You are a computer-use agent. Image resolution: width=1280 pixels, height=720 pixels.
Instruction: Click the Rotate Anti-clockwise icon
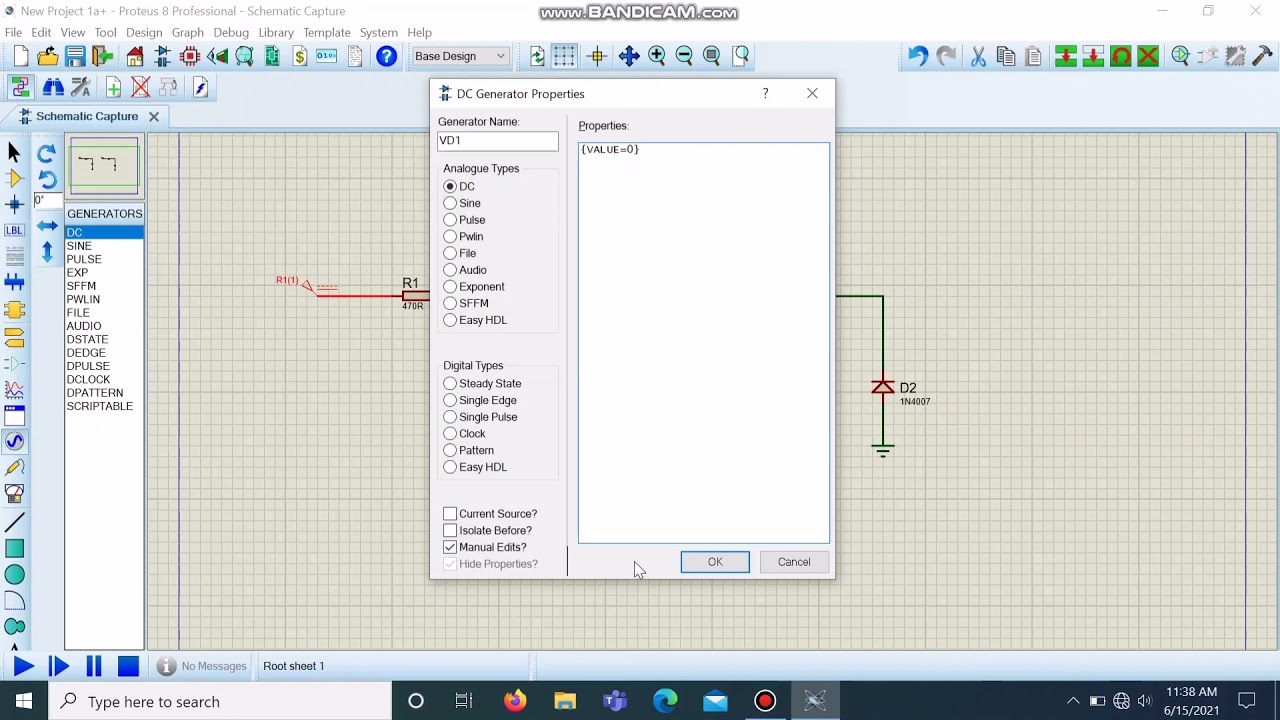click(46, 179)
